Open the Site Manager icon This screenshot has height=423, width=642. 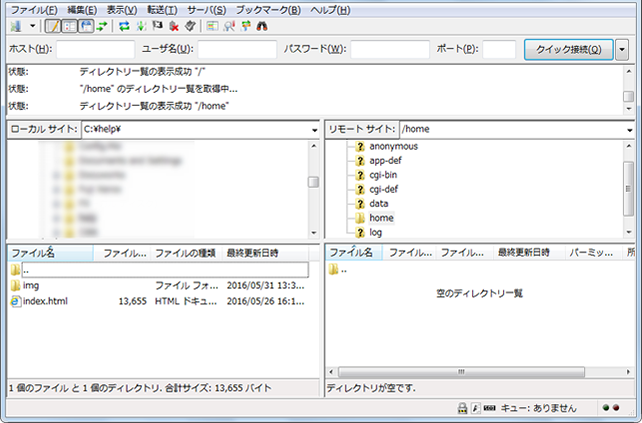point(16,27)
